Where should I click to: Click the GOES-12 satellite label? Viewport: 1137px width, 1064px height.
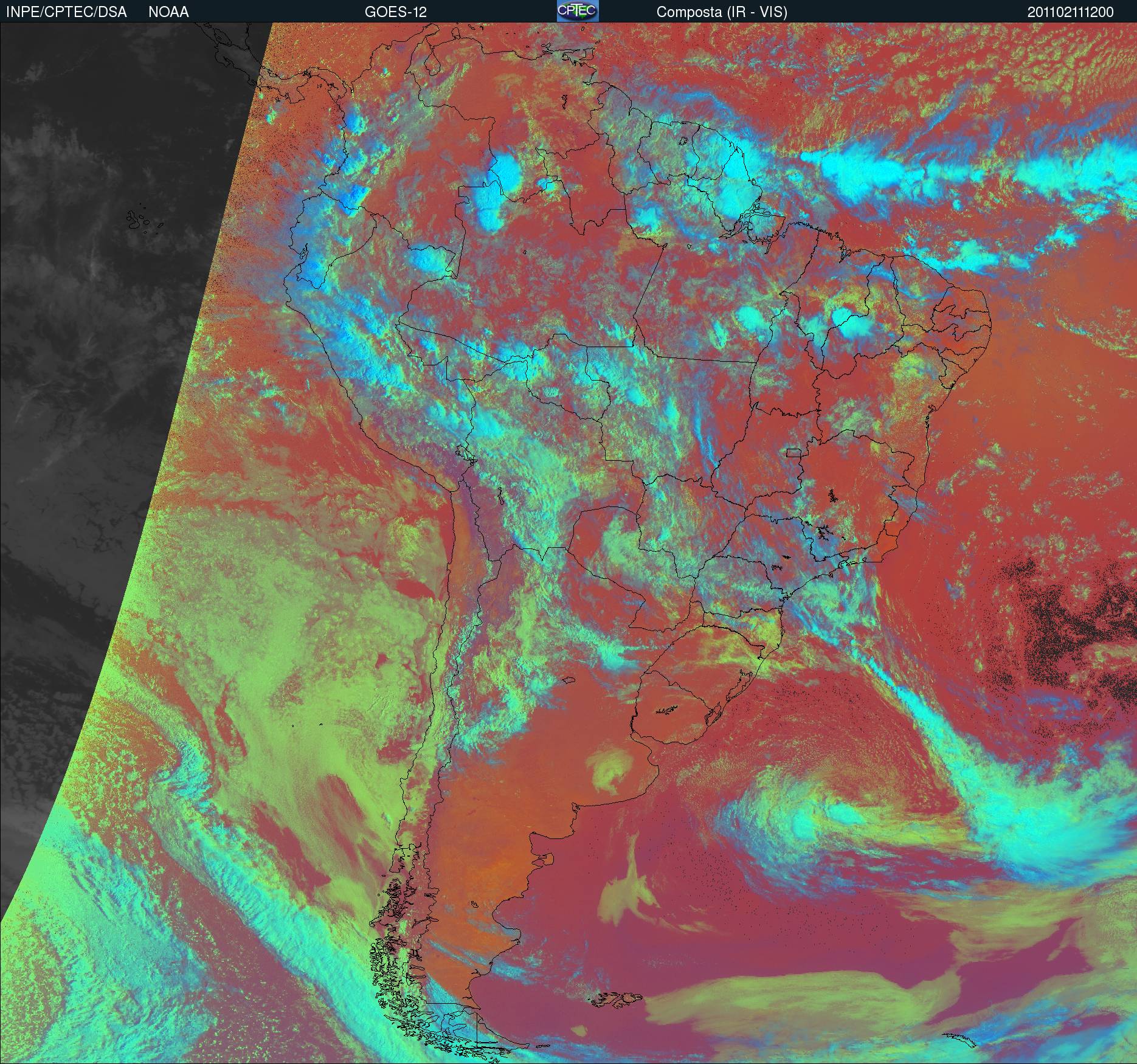click(x=396, y=12)
